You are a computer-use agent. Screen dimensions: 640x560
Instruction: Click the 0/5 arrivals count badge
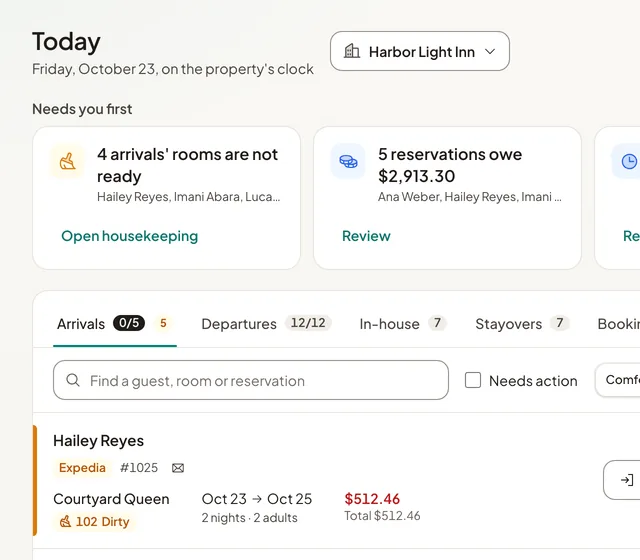(x=129, y=323)
